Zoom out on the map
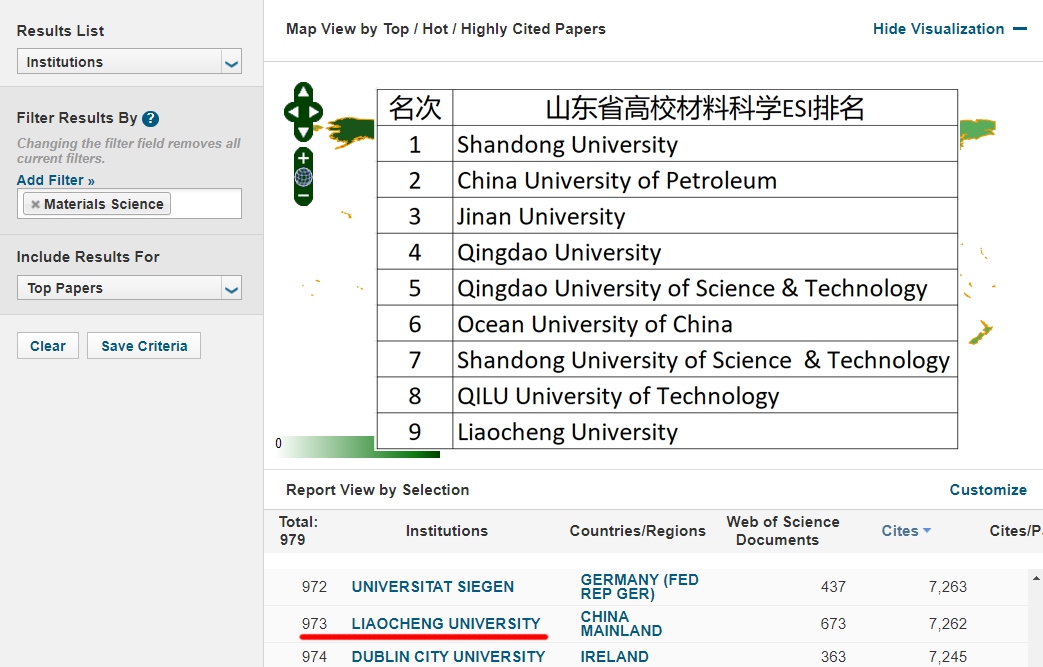 click(x=304, y=196)
